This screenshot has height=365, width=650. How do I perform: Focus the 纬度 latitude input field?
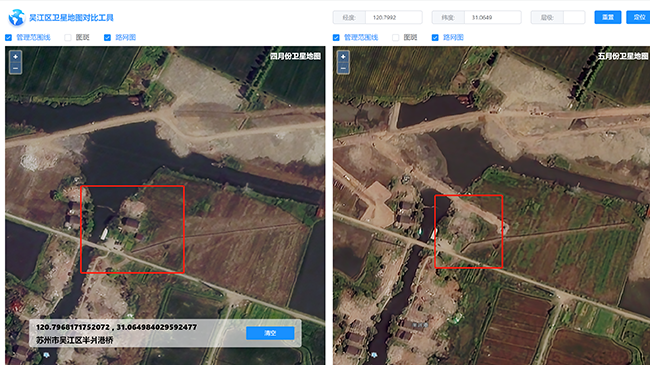tap(493, 17)
